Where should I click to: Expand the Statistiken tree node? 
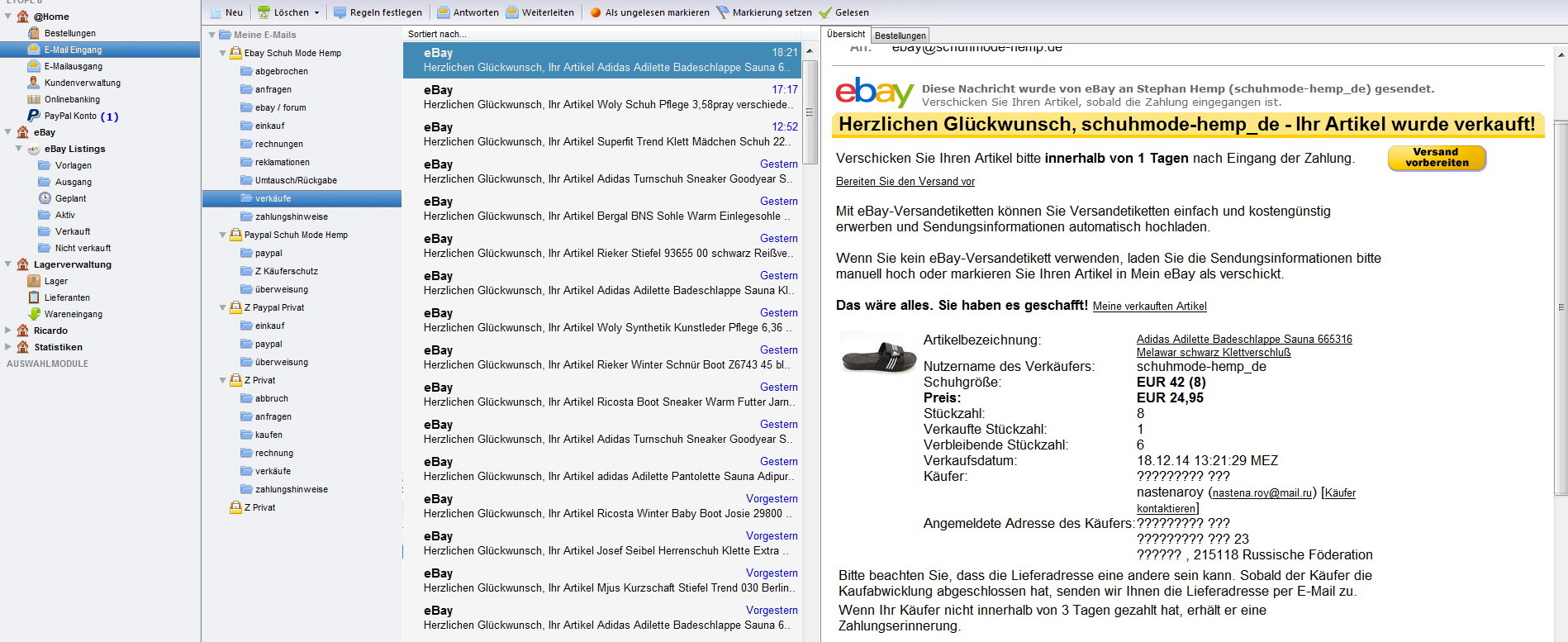click(x=8, y=347)
